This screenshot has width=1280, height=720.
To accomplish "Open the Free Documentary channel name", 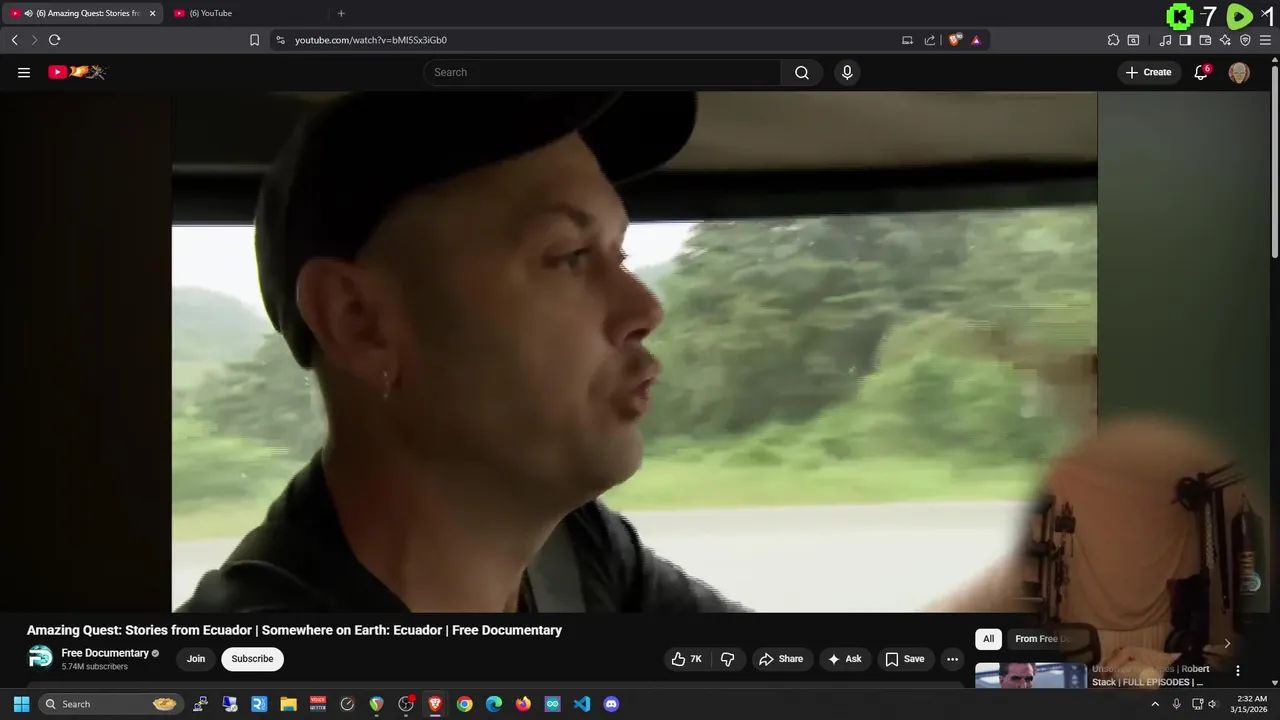I will (105, 653).
